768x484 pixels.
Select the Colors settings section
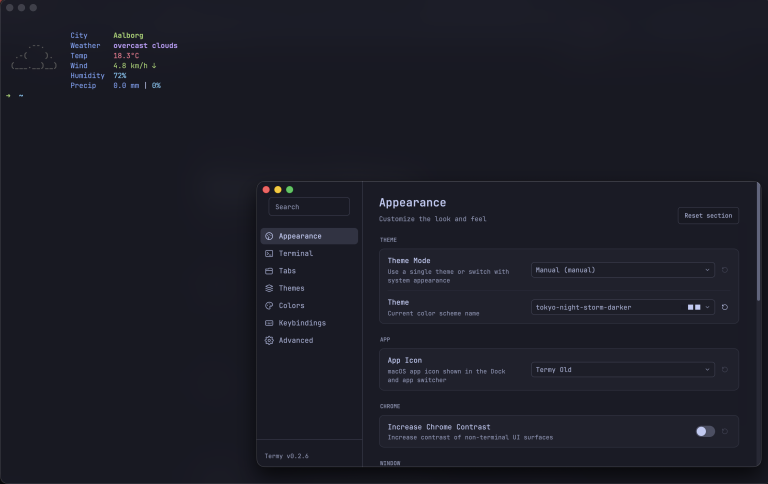[309, 306]
